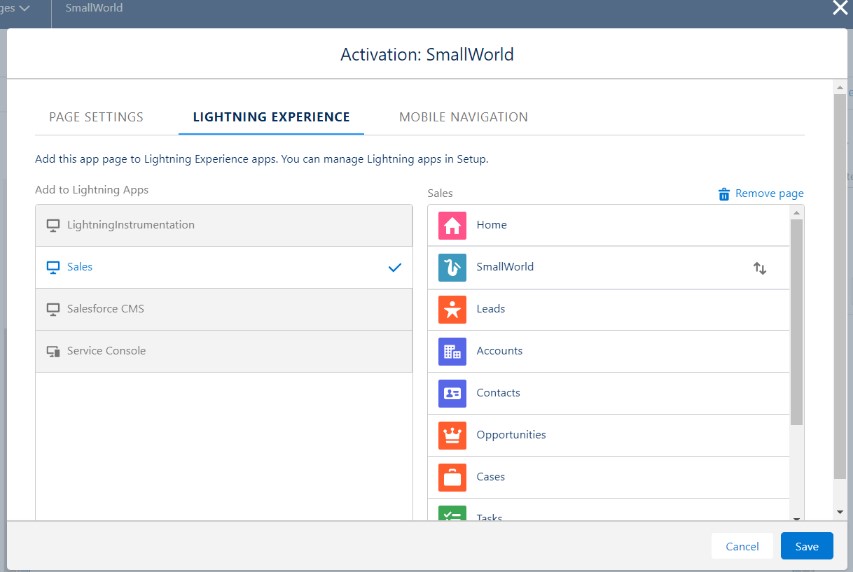Click the SmallWorld tab in the header
The height and width of the screenshot is (572, 853).
coord(94,8)
